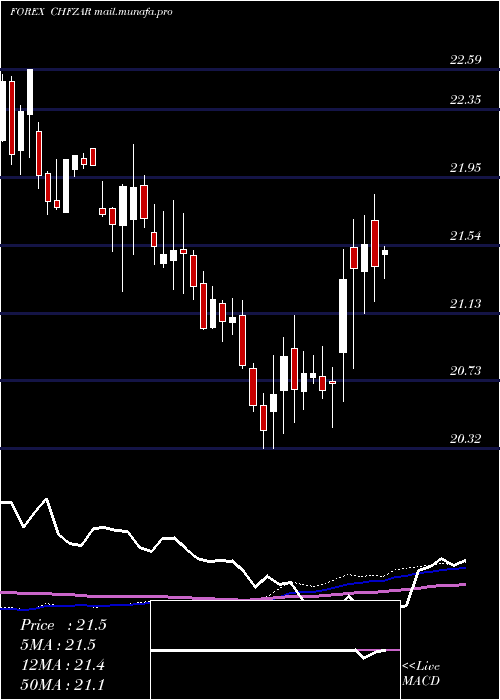Click the '5MA : 21.5' readout

(58, 645)
